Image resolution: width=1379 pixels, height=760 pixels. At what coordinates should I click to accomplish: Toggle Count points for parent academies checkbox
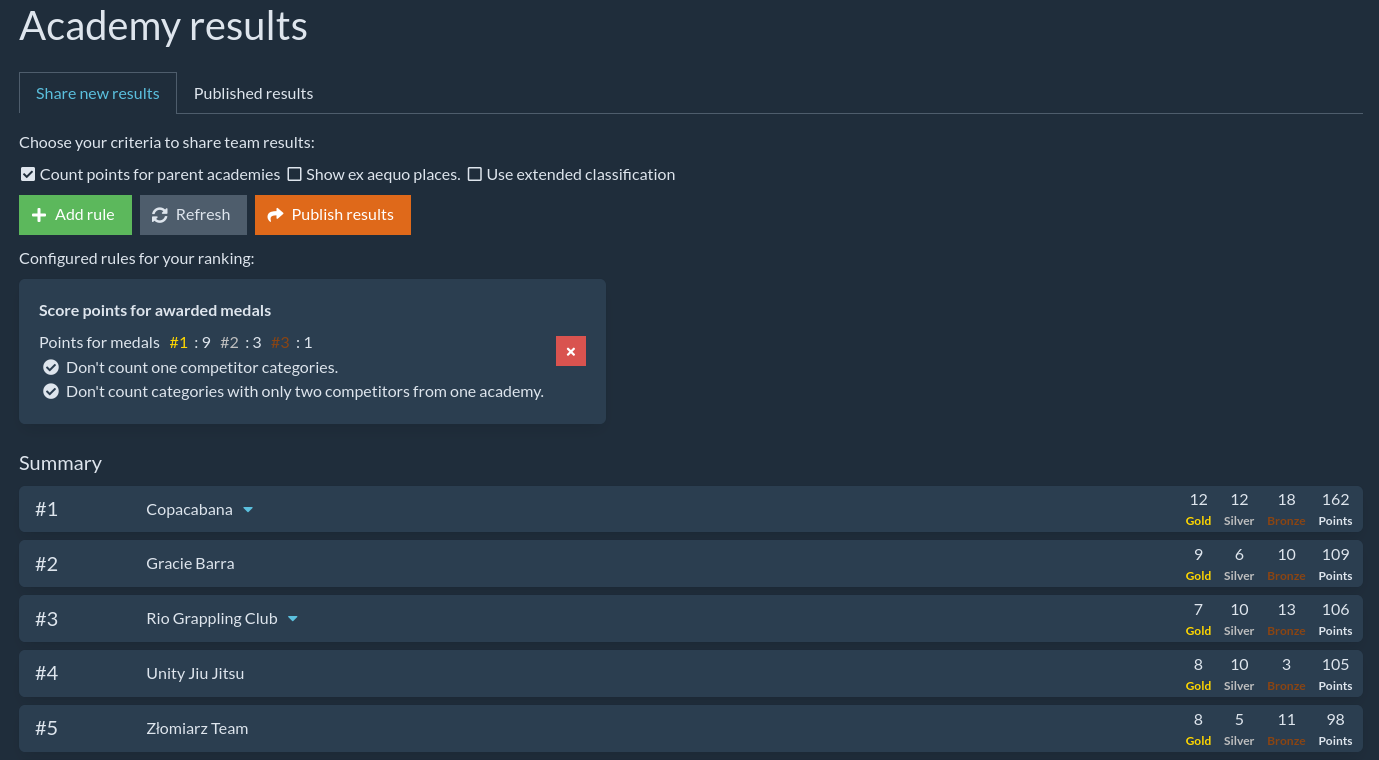coord(28,174)
